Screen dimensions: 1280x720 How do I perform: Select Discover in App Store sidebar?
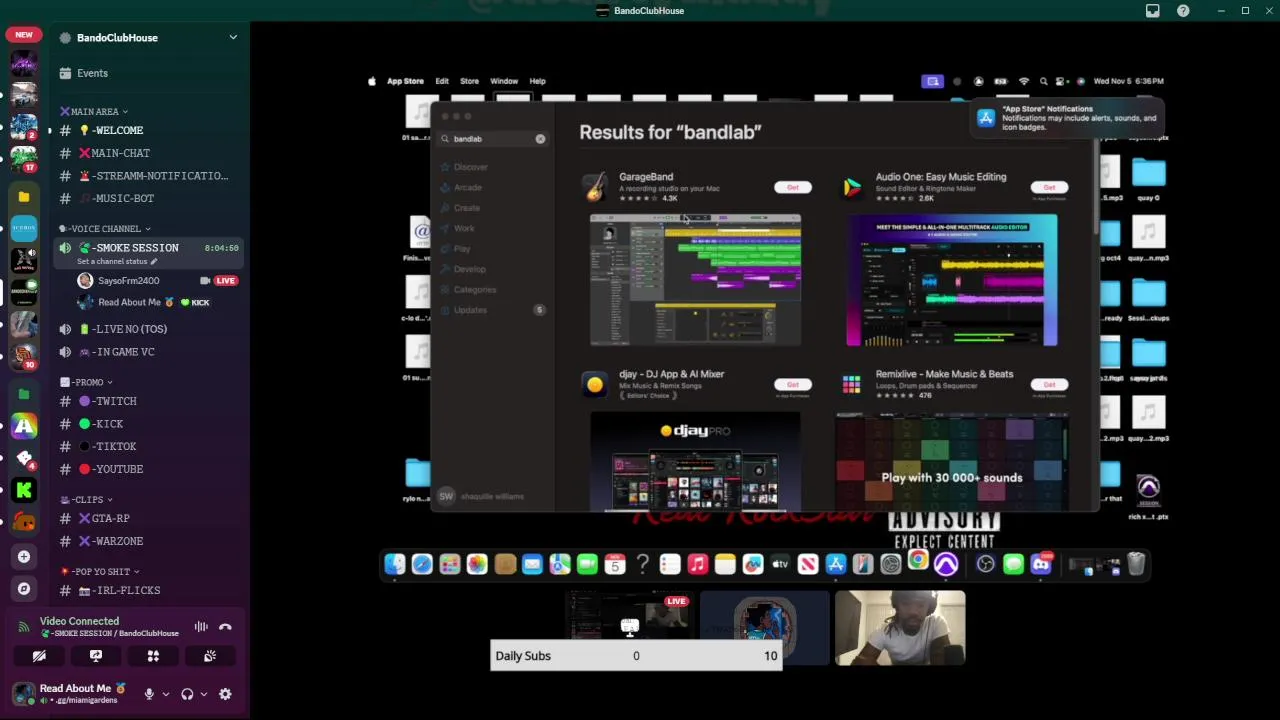coord(470,167)
